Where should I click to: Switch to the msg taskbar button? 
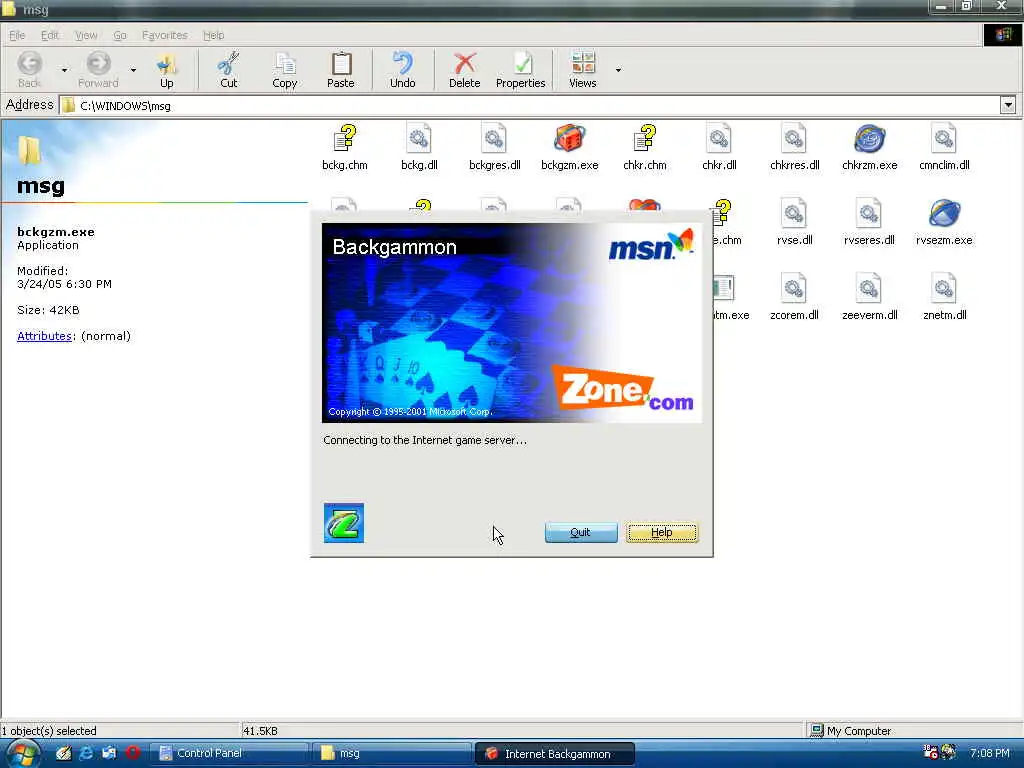pos(391,753)
